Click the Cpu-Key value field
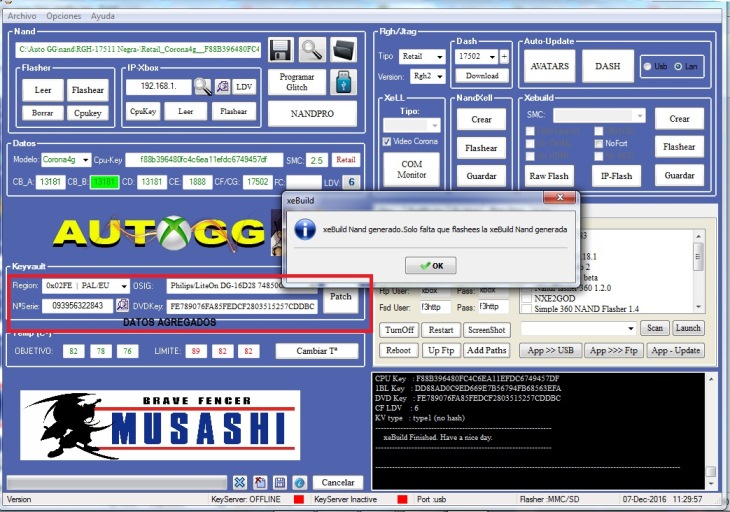This screenshot has height=512, width=730. (x=204, y=160)
